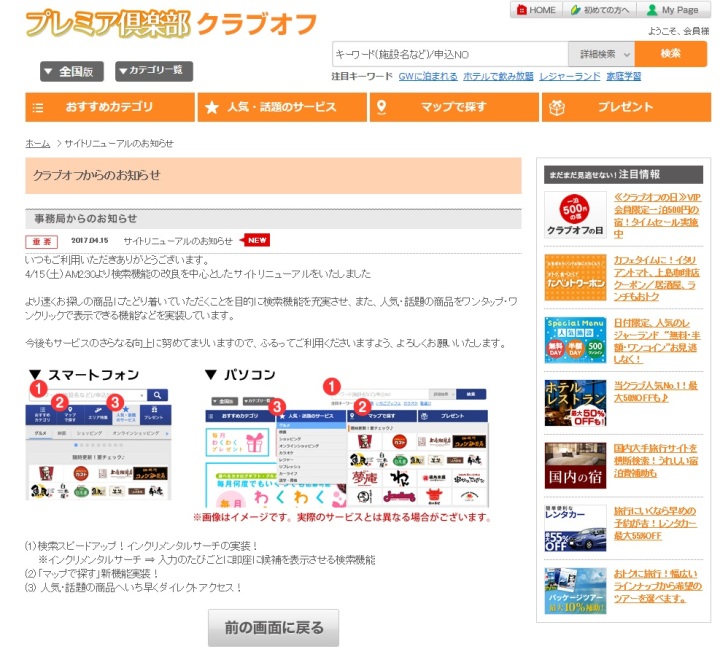Click the プレミア倶楽部 クラブオフ logo

click(171, 24)
